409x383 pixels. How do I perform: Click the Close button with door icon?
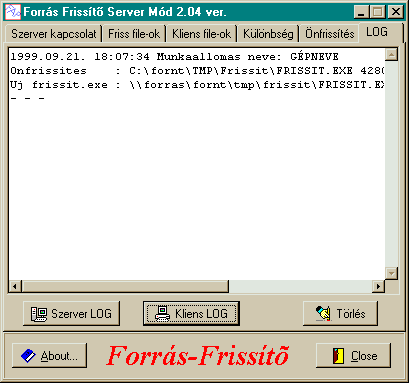click(353, 356)
